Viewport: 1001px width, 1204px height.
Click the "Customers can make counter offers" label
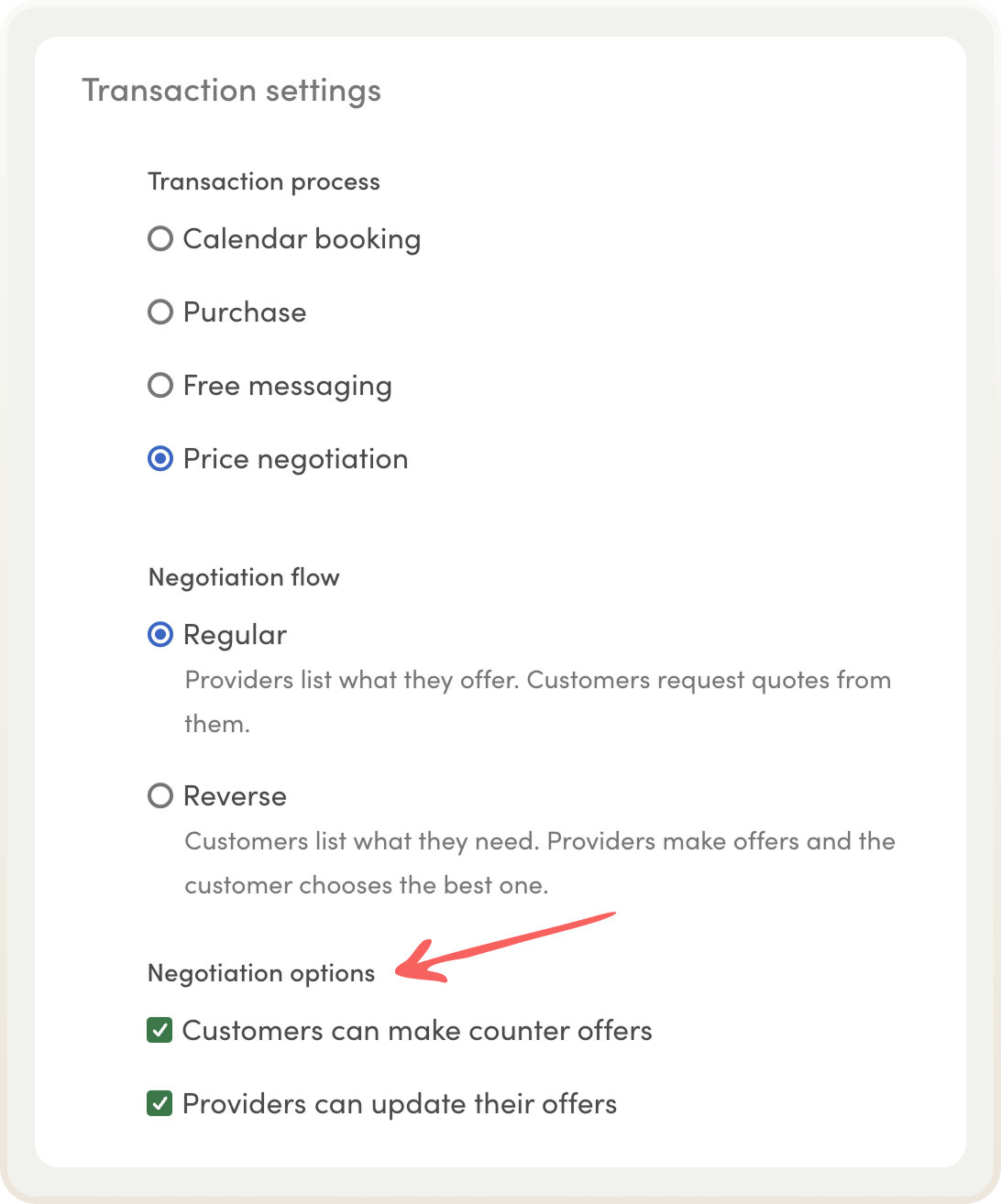click(x=417, y=1031)
